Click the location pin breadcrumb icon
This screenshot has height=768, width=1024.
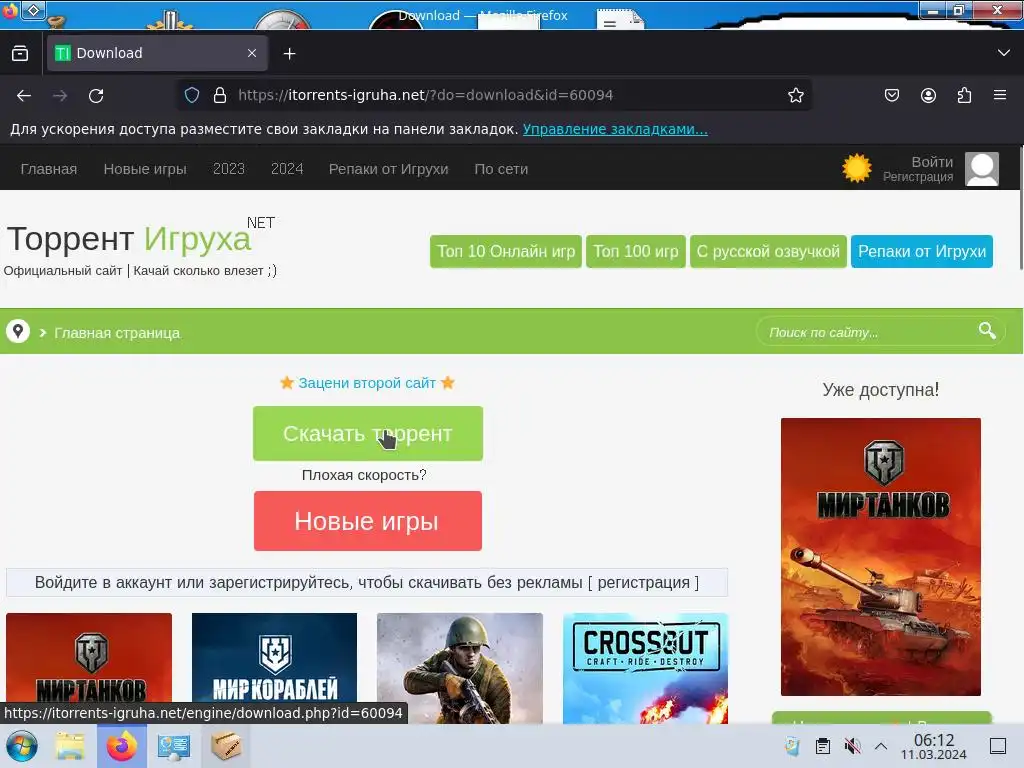tap(18, 331)
